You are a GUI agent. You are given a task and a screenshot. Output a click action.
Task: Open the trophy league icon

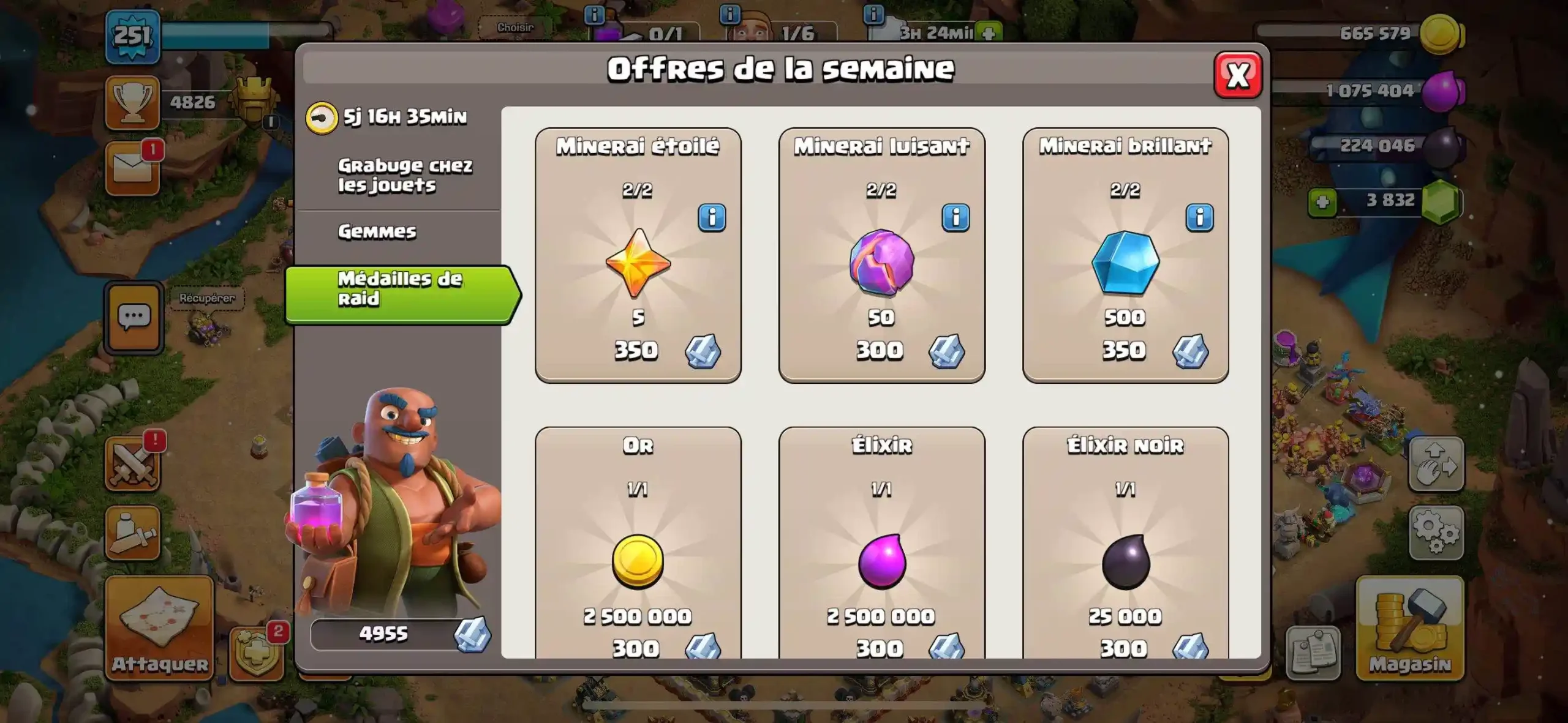click(x=132, y=102)
